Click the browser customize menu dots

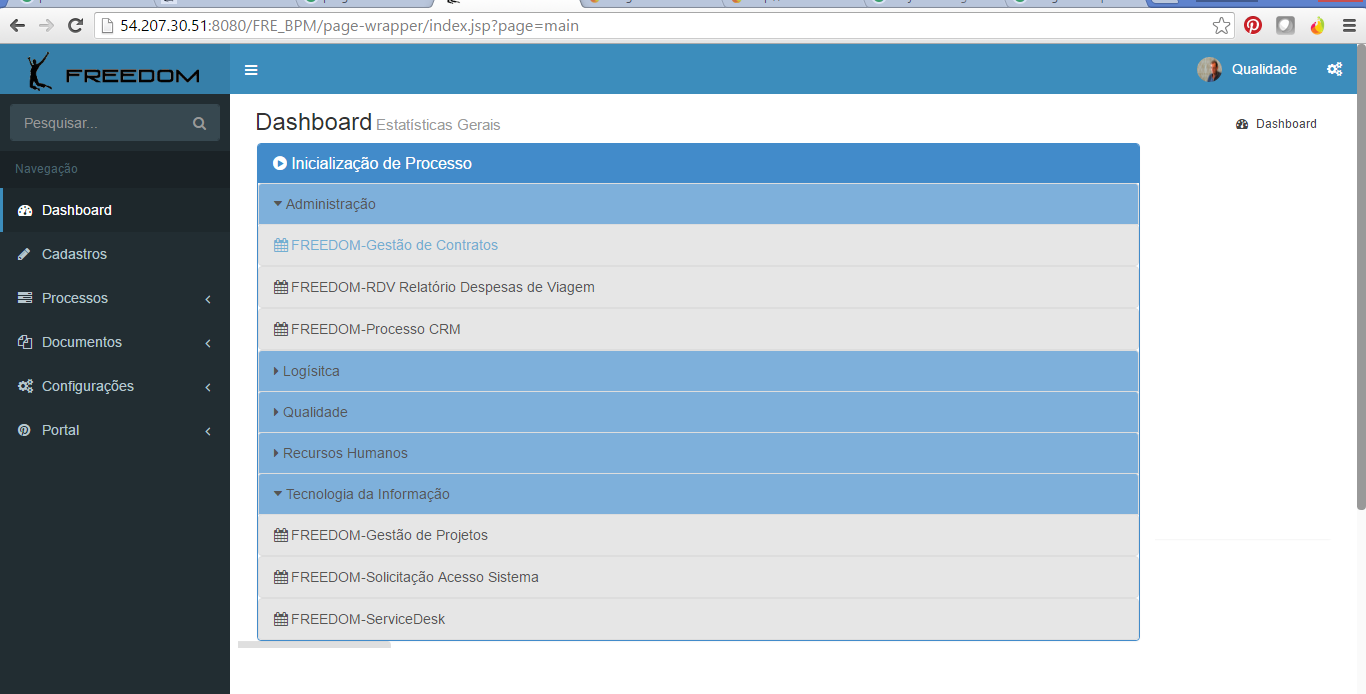[x=1349, y=26]
